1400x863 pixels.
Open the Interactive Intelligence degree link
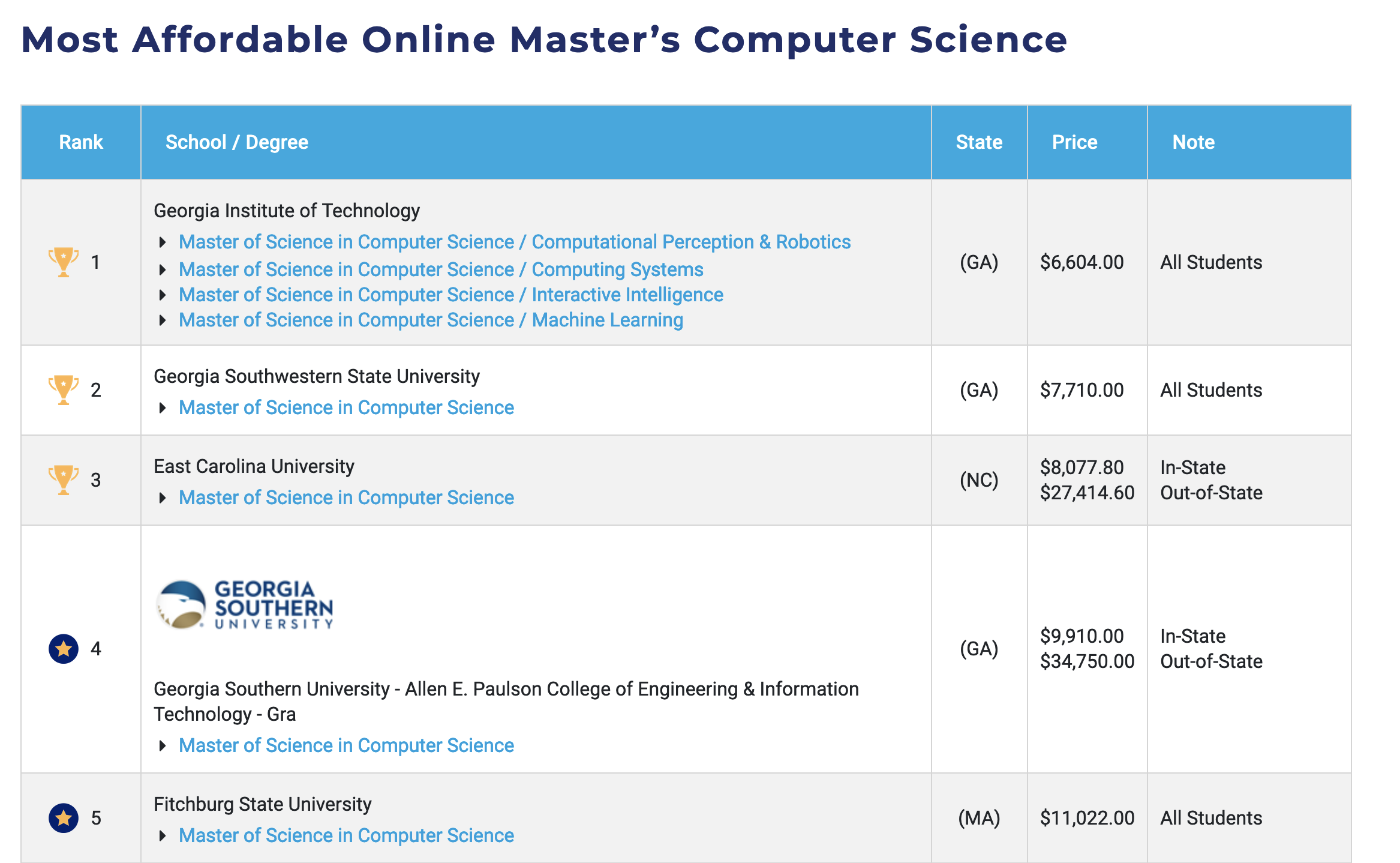(x=451, y=295)
